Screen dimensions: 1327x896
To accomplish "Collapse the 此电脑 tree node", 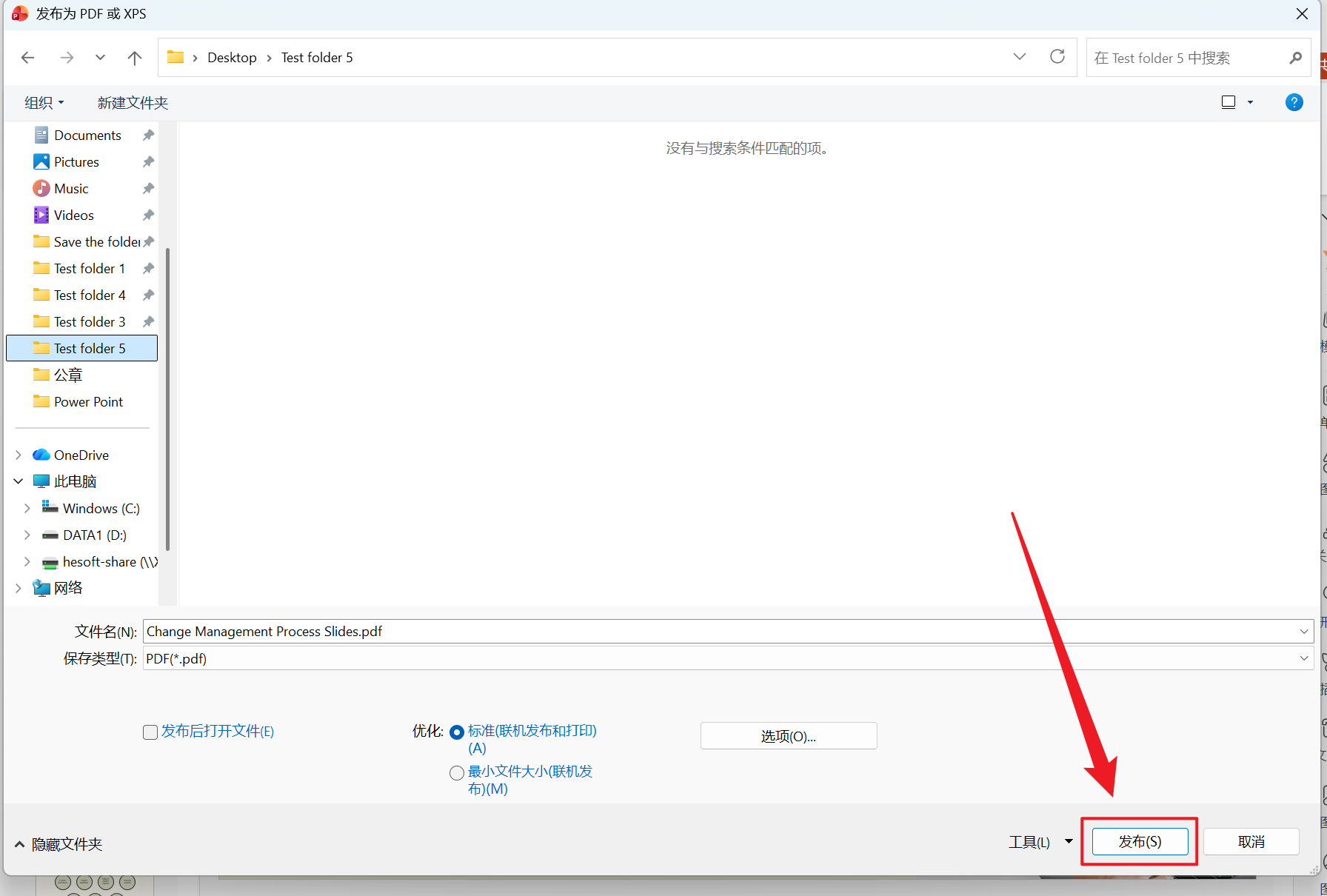I will [x=19, y=481].
